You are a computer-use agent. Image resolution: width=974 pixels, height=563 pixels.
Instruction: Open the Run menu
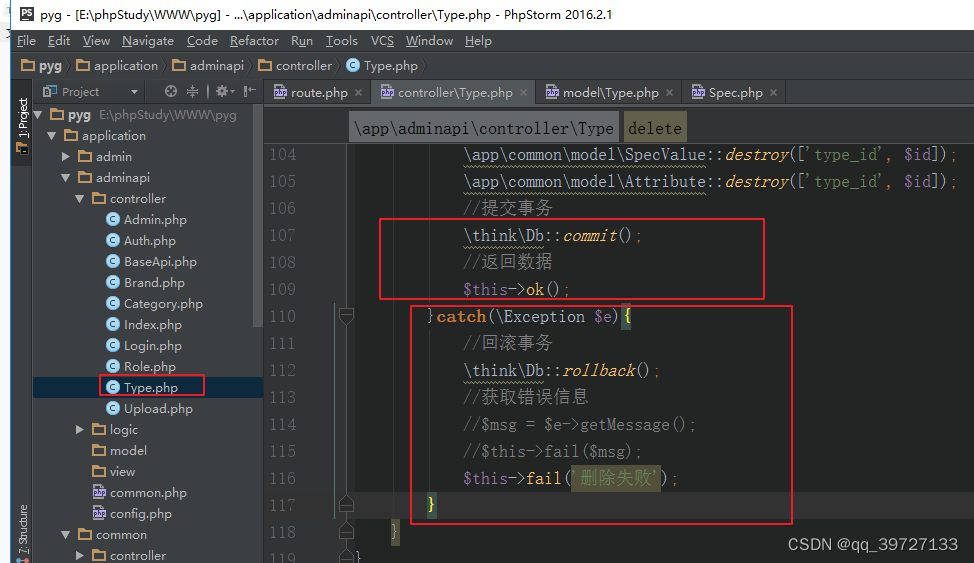(x=302, y=41)
